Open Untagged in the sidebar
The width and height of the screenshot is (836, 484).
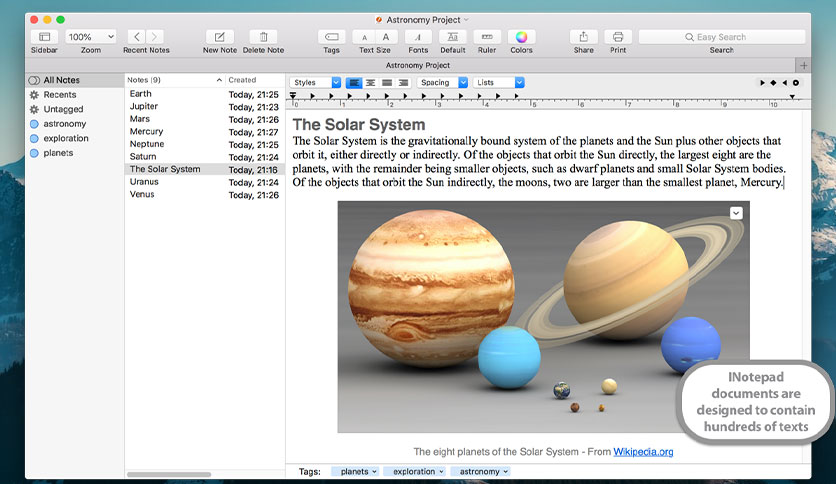[75, 109]
